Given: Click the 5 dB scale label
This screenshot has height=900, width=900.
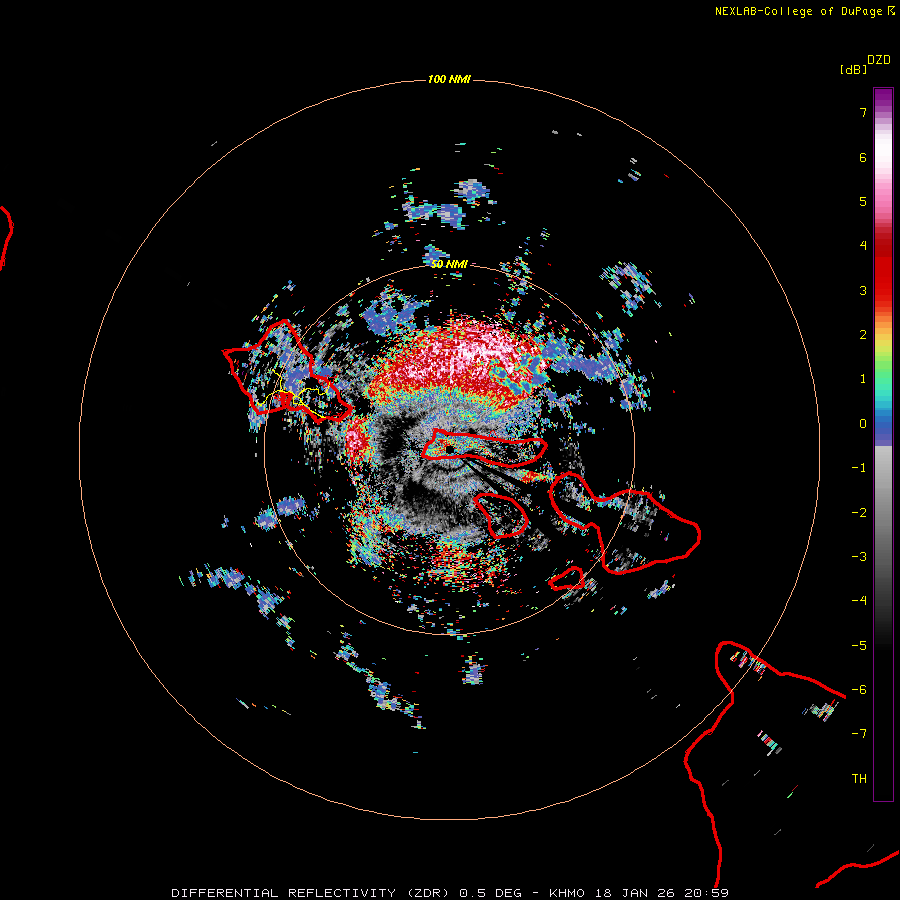Looking at the screenshot, I should [863, 201].
